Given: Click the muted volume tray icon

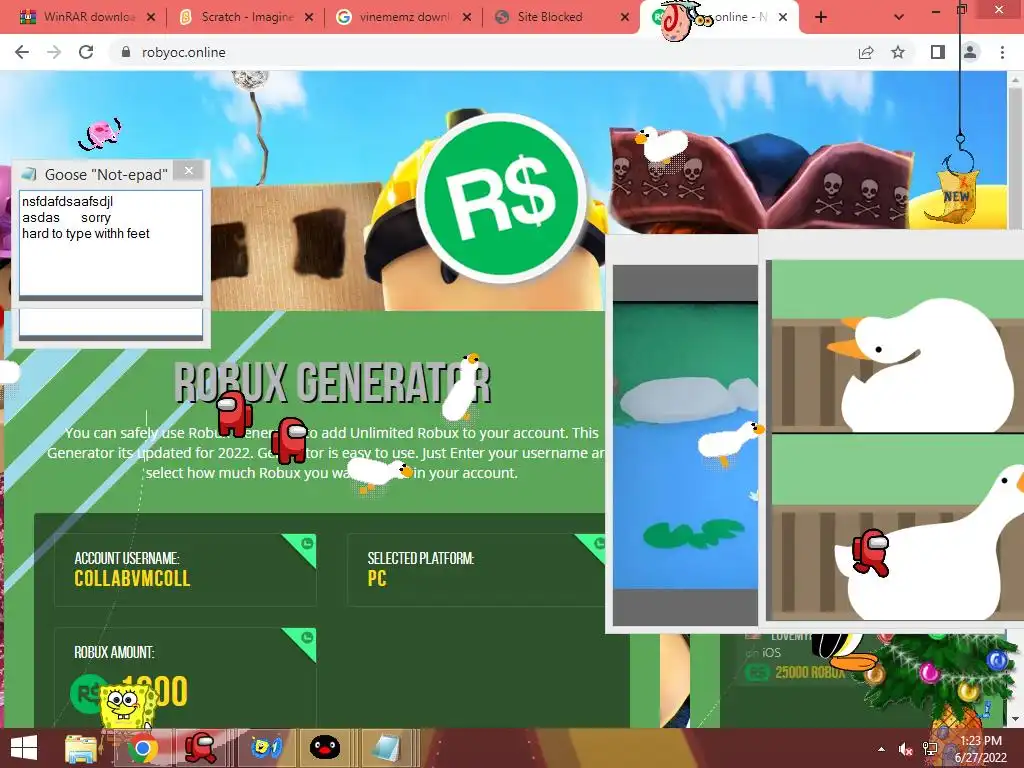Looking at the screenshot, I should click(906, 749).
